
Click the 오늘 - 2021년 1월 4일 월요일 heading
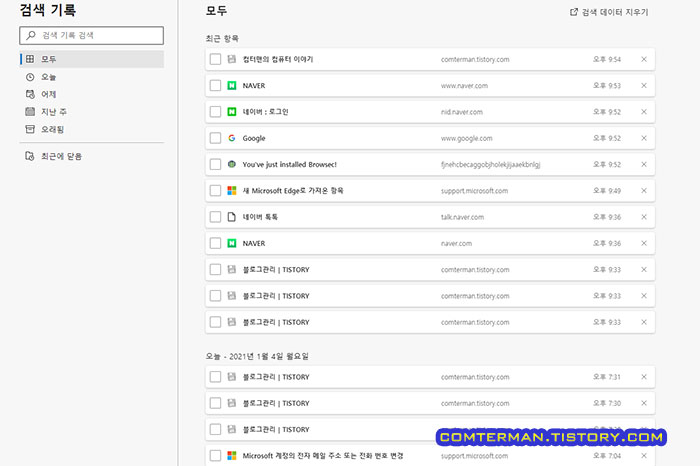[257, 356]
